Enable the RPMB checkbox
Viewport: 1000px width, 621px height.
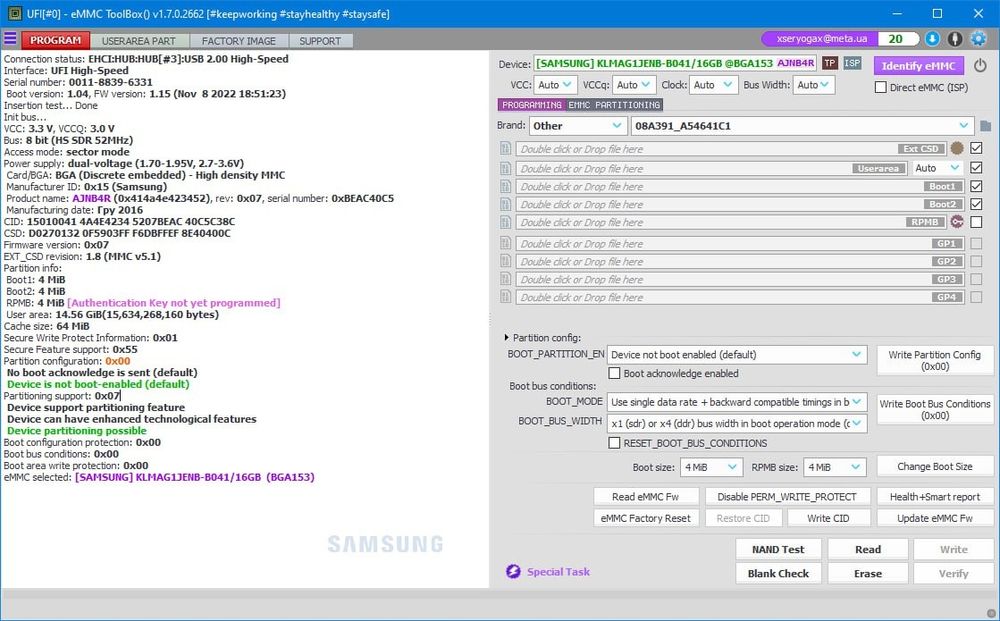pos(976,222)
